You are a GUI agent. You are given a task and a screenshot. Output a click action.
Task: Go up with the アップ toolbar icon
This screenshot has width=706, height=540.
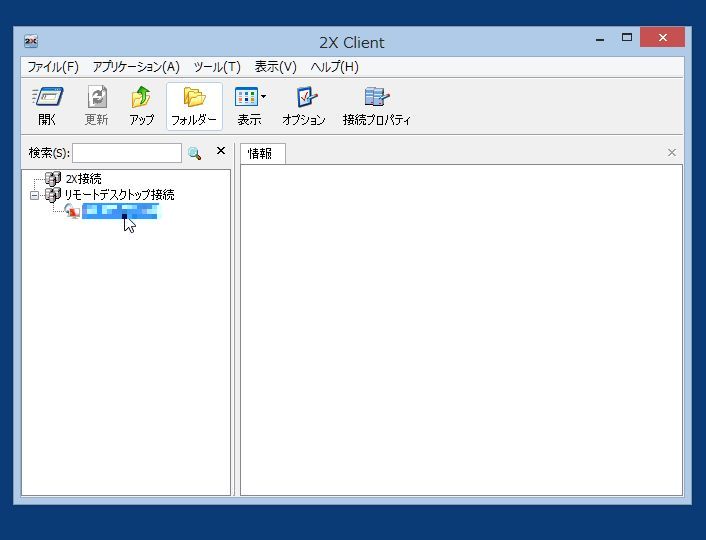141,106
